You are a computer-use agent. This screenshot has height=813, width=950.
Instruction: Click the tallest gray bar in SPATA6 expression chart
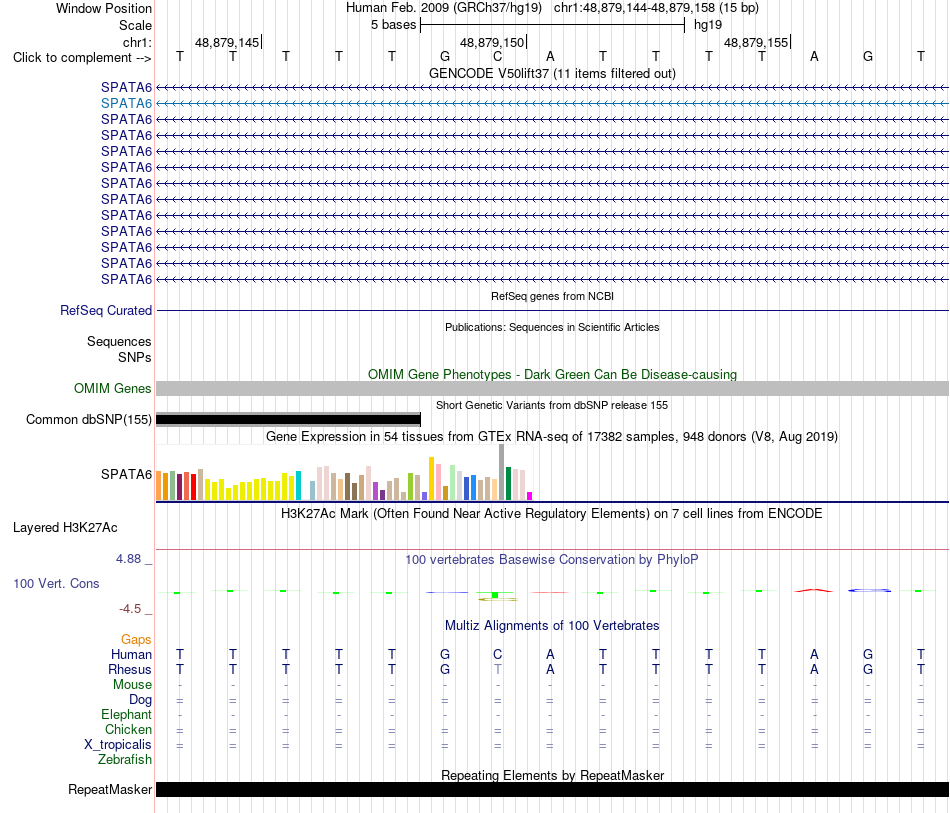(x=502, y=472)
